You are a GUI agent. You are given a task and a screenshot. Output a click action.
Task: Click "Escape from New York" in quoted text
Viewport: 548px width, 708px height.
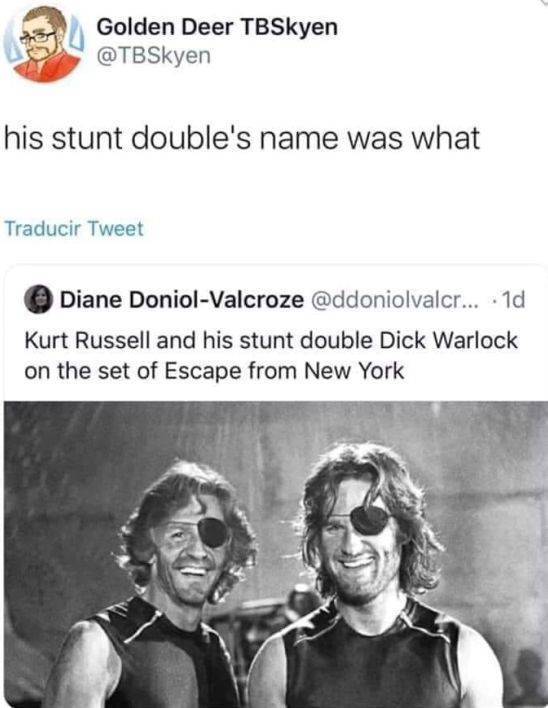[x=284, y=371]
